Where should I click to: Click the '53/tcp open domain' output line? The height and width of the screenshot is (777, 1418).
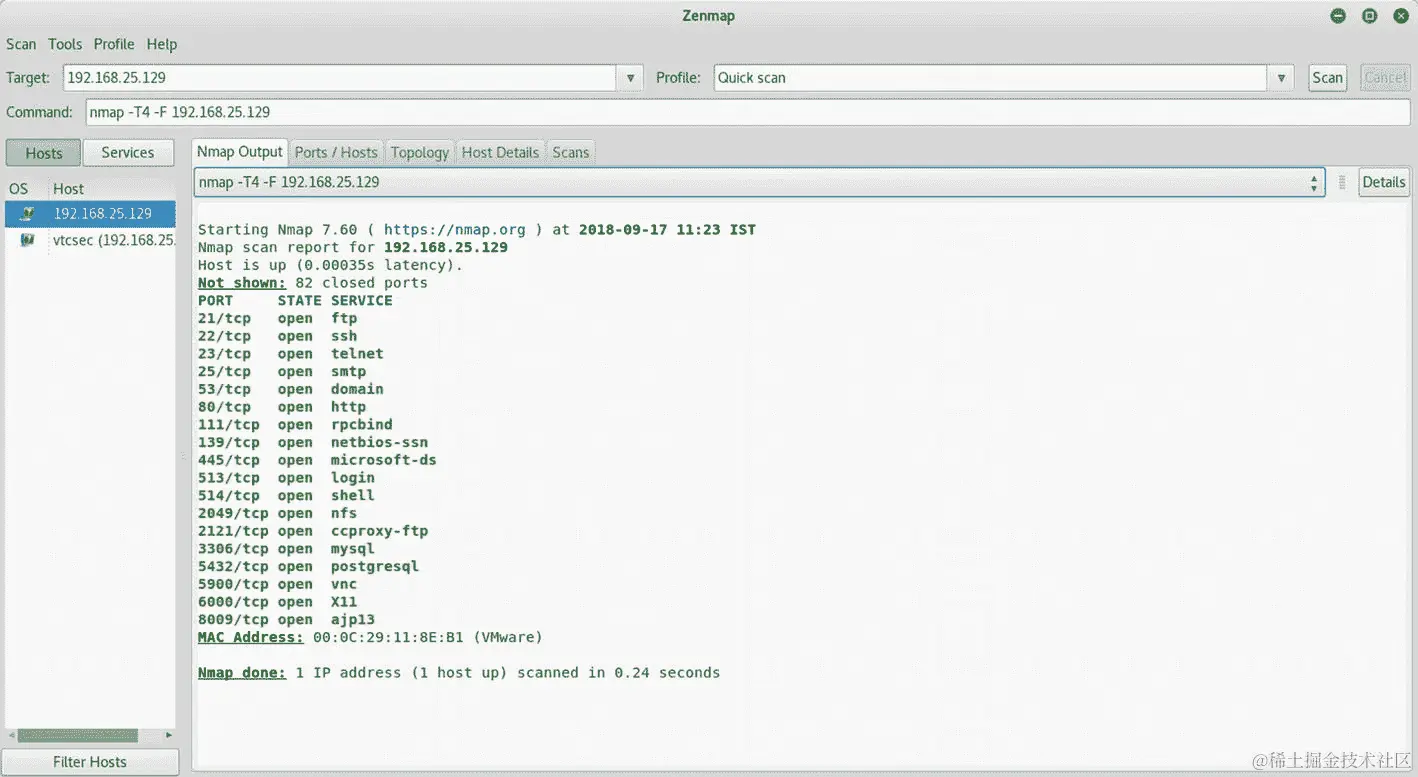tap(291, 389)
